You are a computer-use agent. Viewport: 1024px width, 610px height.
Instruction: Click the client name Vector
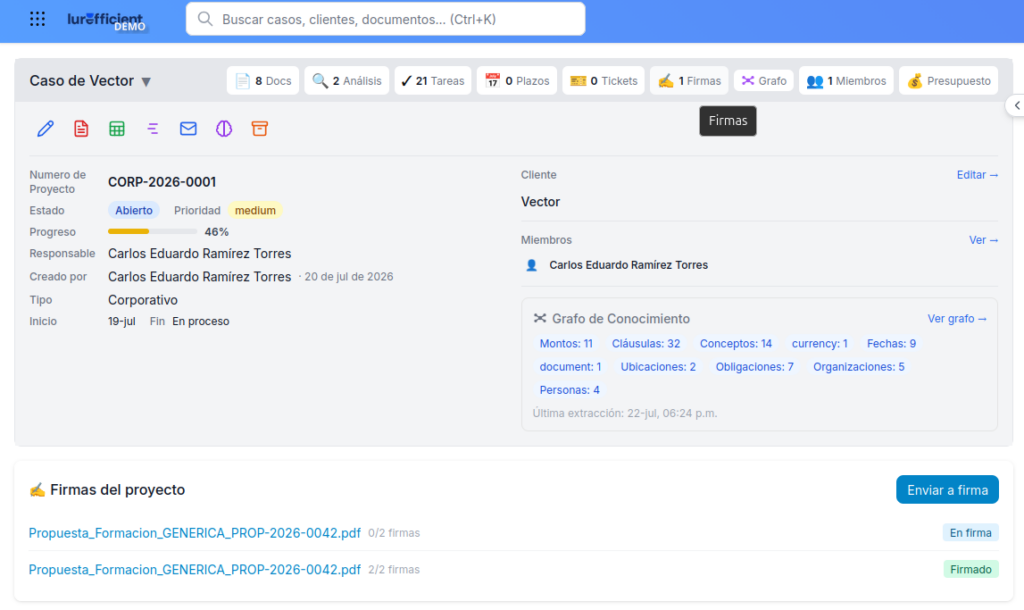click(540, 202)
